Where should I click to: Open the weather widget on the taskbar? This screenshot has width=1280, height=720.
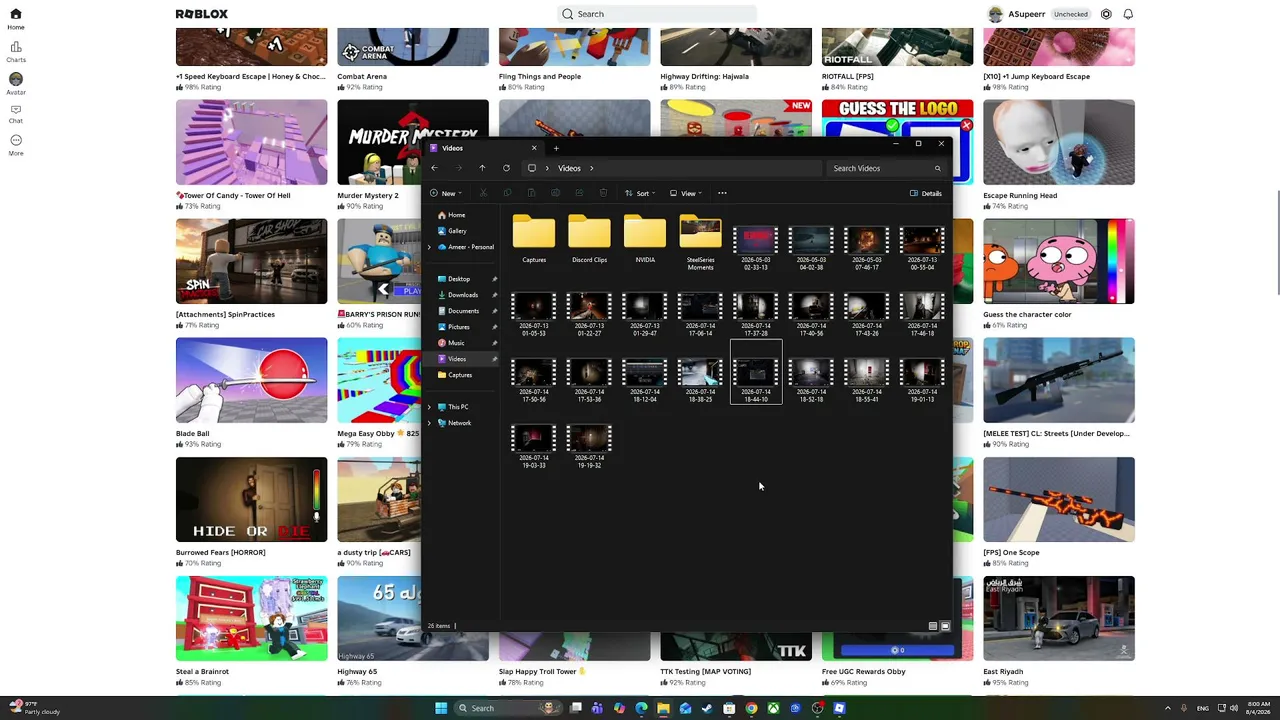(x=35, y=708)
